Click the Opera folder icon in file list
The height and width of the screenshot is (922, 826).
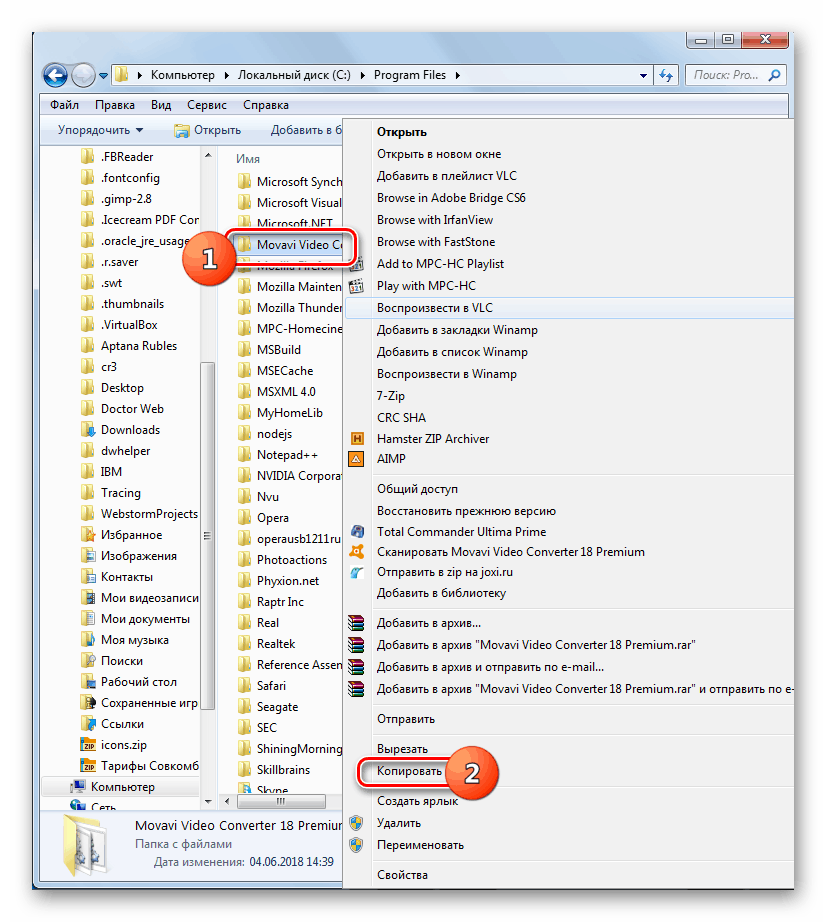[x=245, y=517]
